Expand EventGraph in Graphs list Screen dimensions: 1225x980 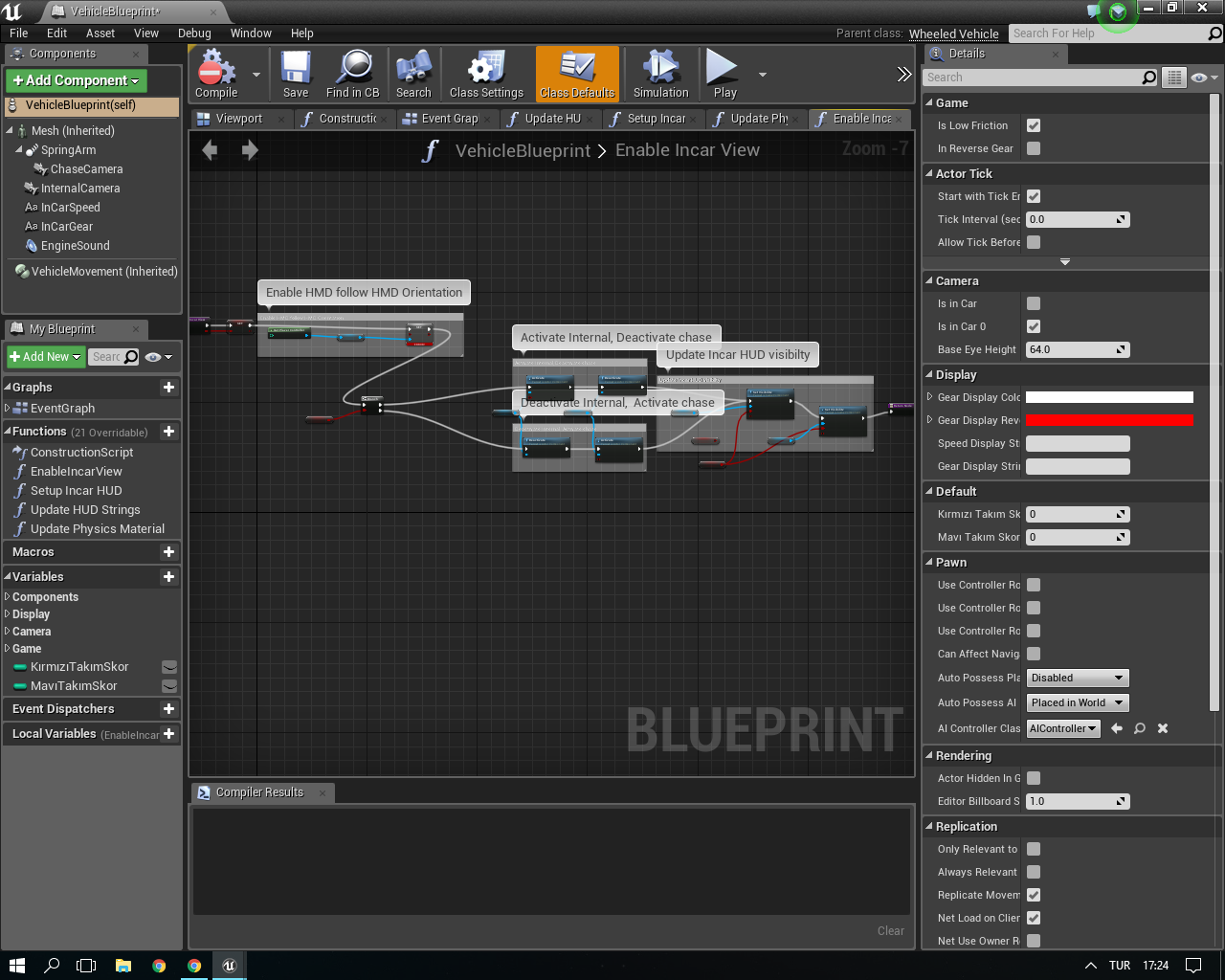pyautogui.click(x=7, y=409)
